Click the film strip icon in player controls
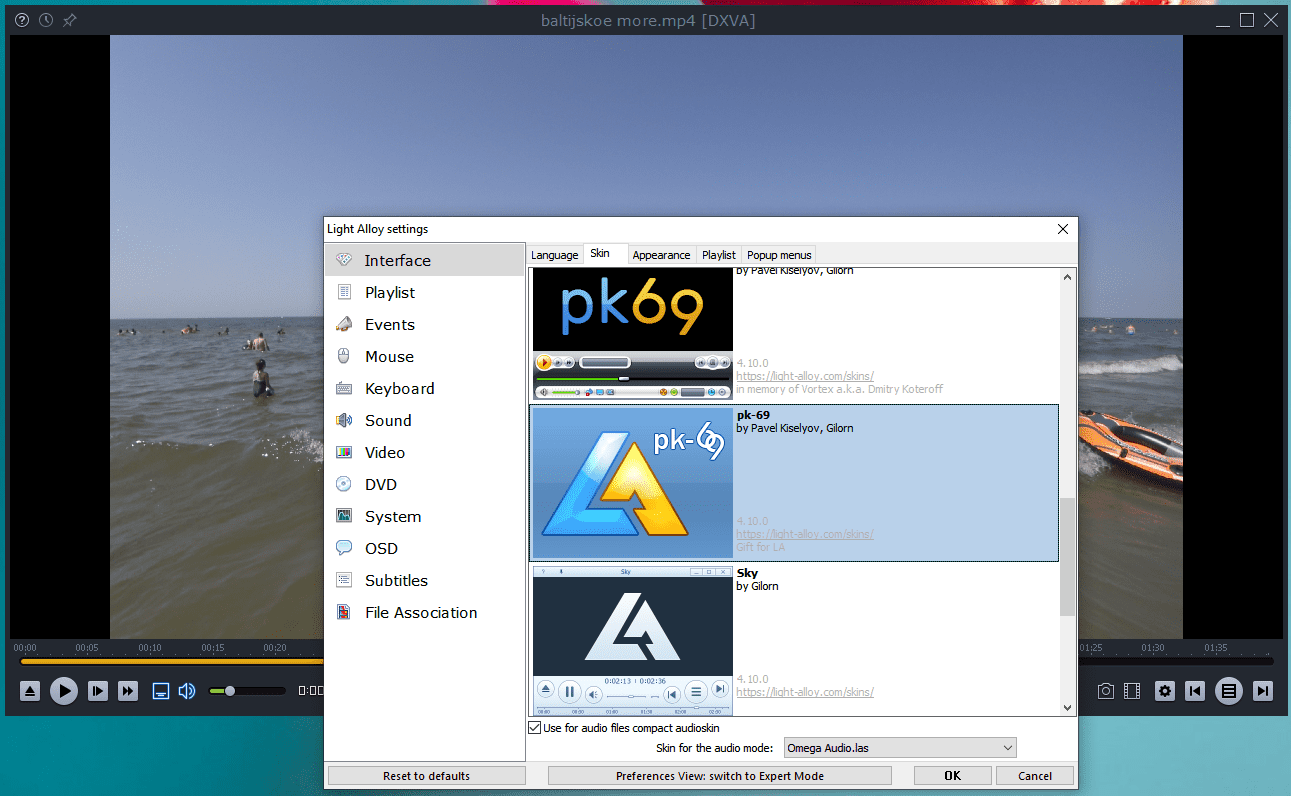The height and width of the screenshot is (796, 1291). pyautogui.click(x=1132, y=691)
